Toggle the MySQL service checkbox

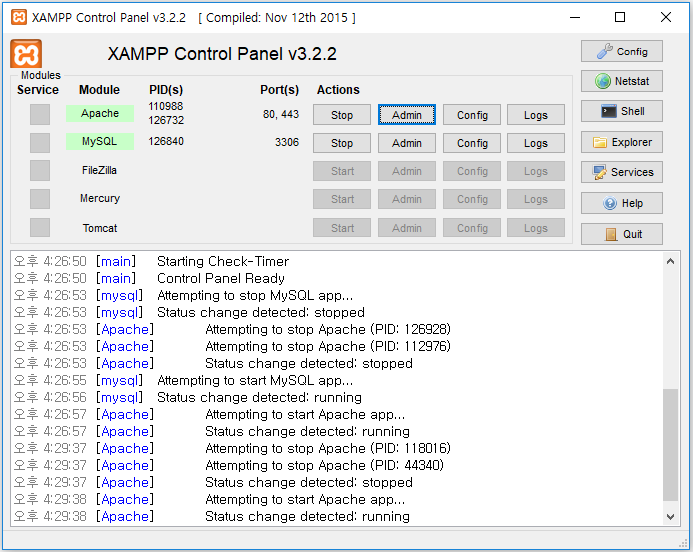coord(40,142)
